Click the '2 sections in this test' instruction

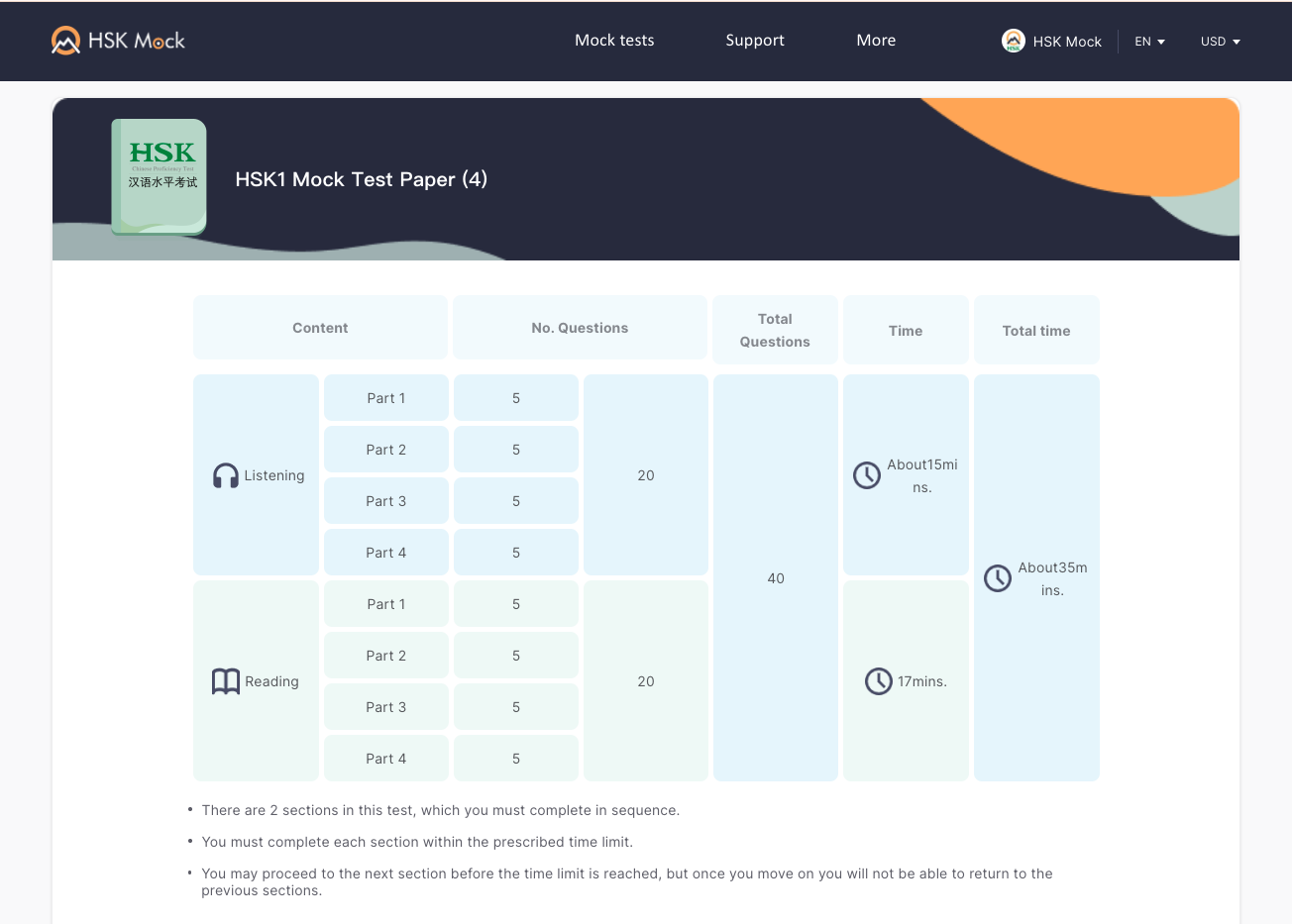(441, 810)
